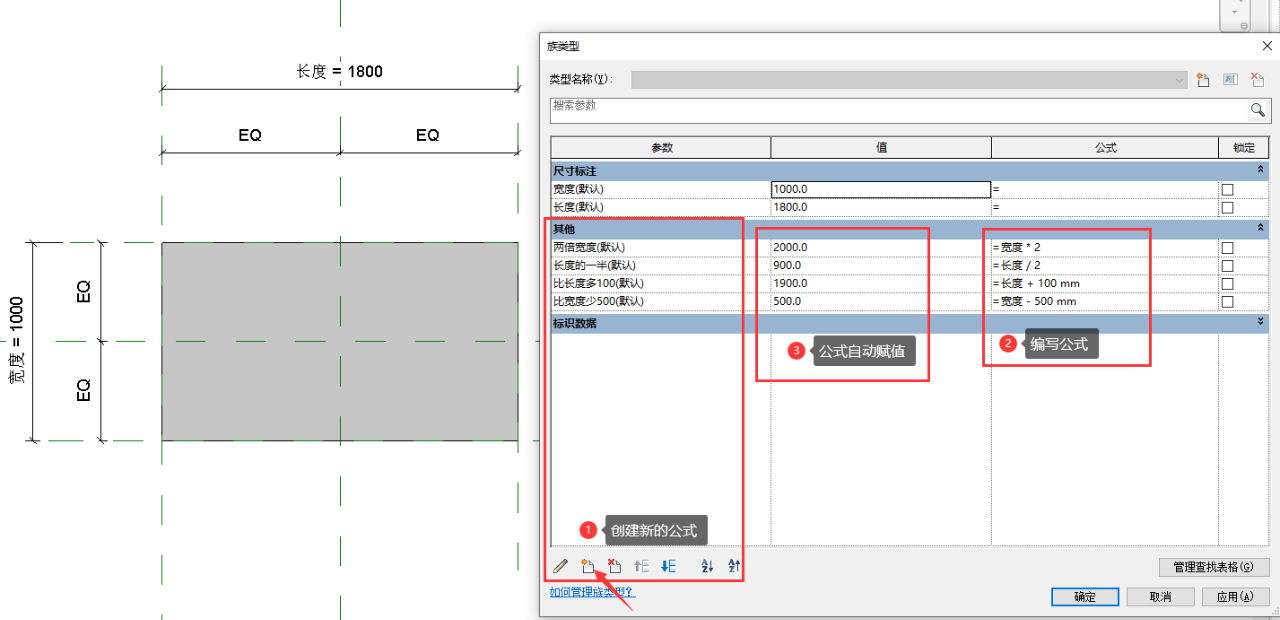Viewport: 1280px width, 620px height.
Task: Click the 锁定 column header
Action: coord(1244,148)
